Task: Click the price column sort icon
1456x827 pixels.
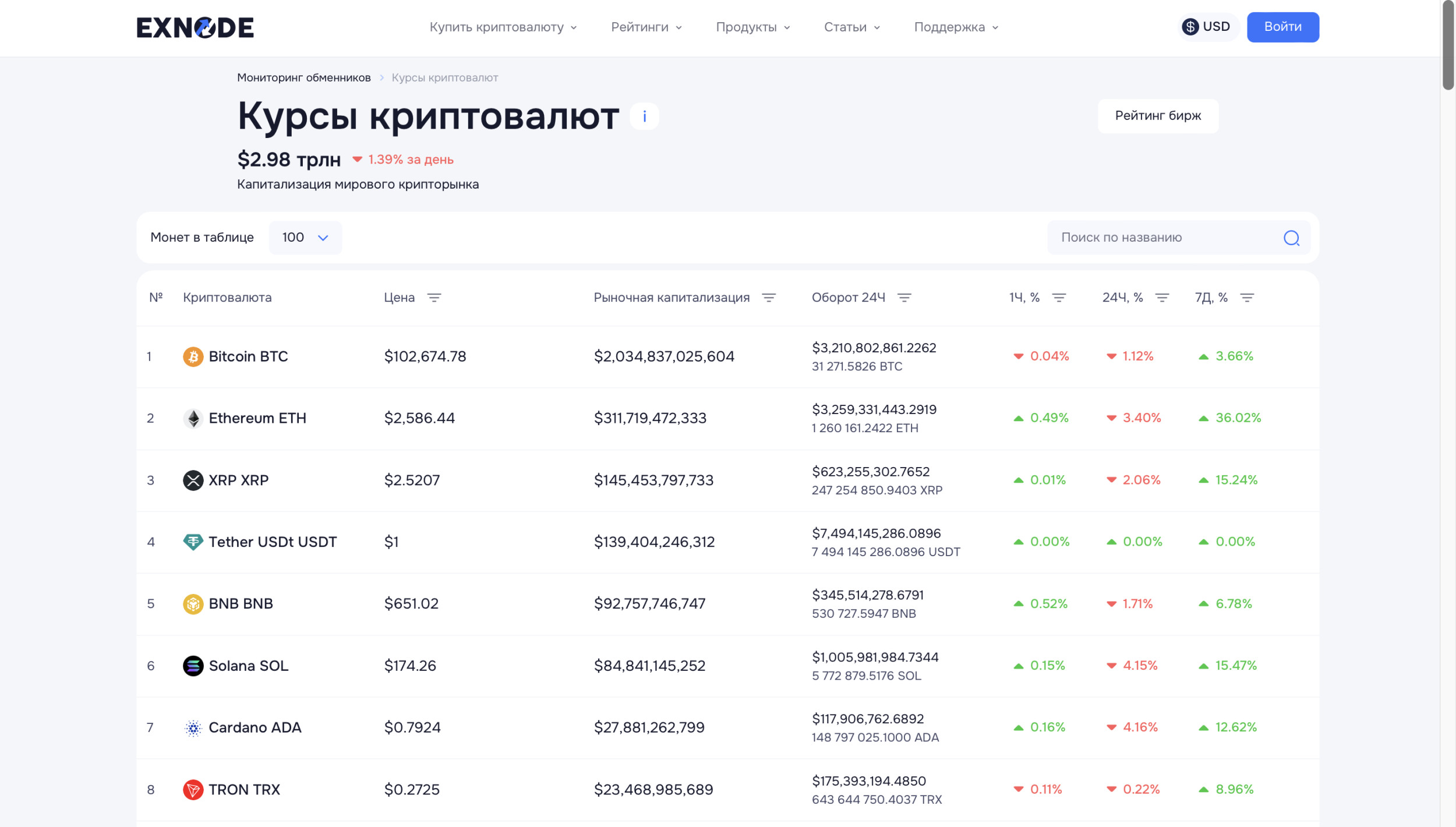Action: point(434,298)
